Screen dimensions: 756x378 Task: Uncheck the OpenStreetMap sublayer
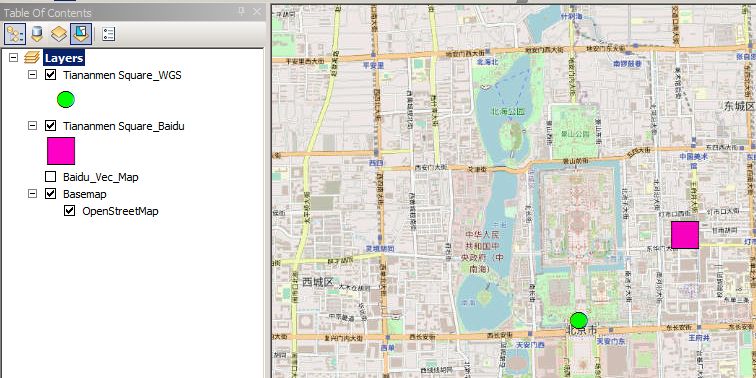coord(69,211)
